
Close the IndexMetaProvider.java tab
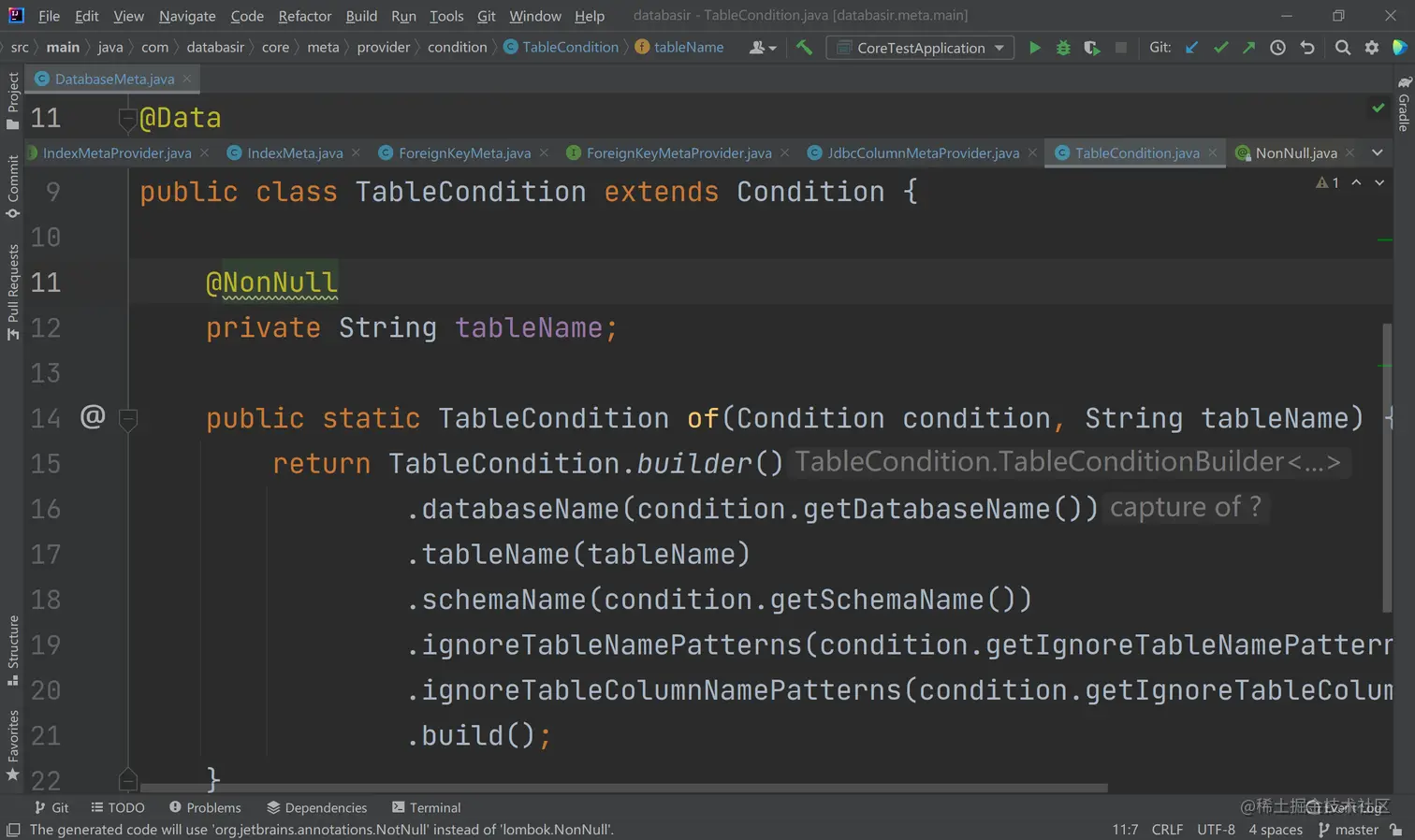click(204, 152)
